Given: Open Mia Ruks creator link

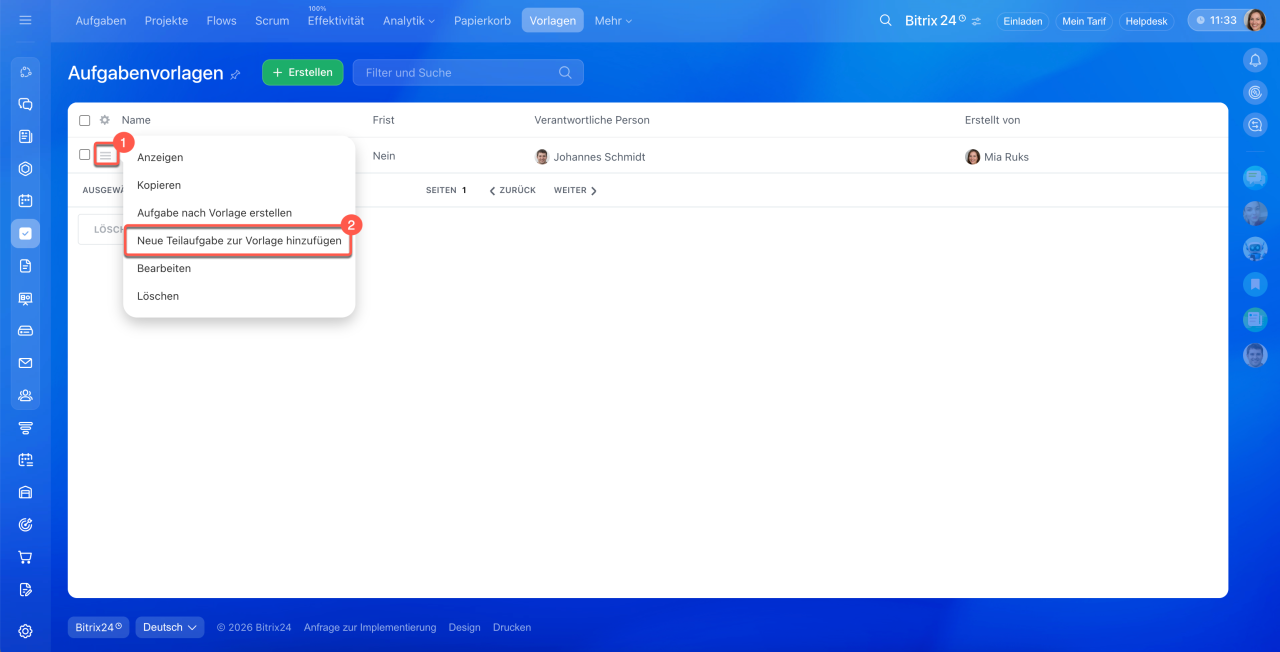Looking at the screenshot, I should [1006, 157].
